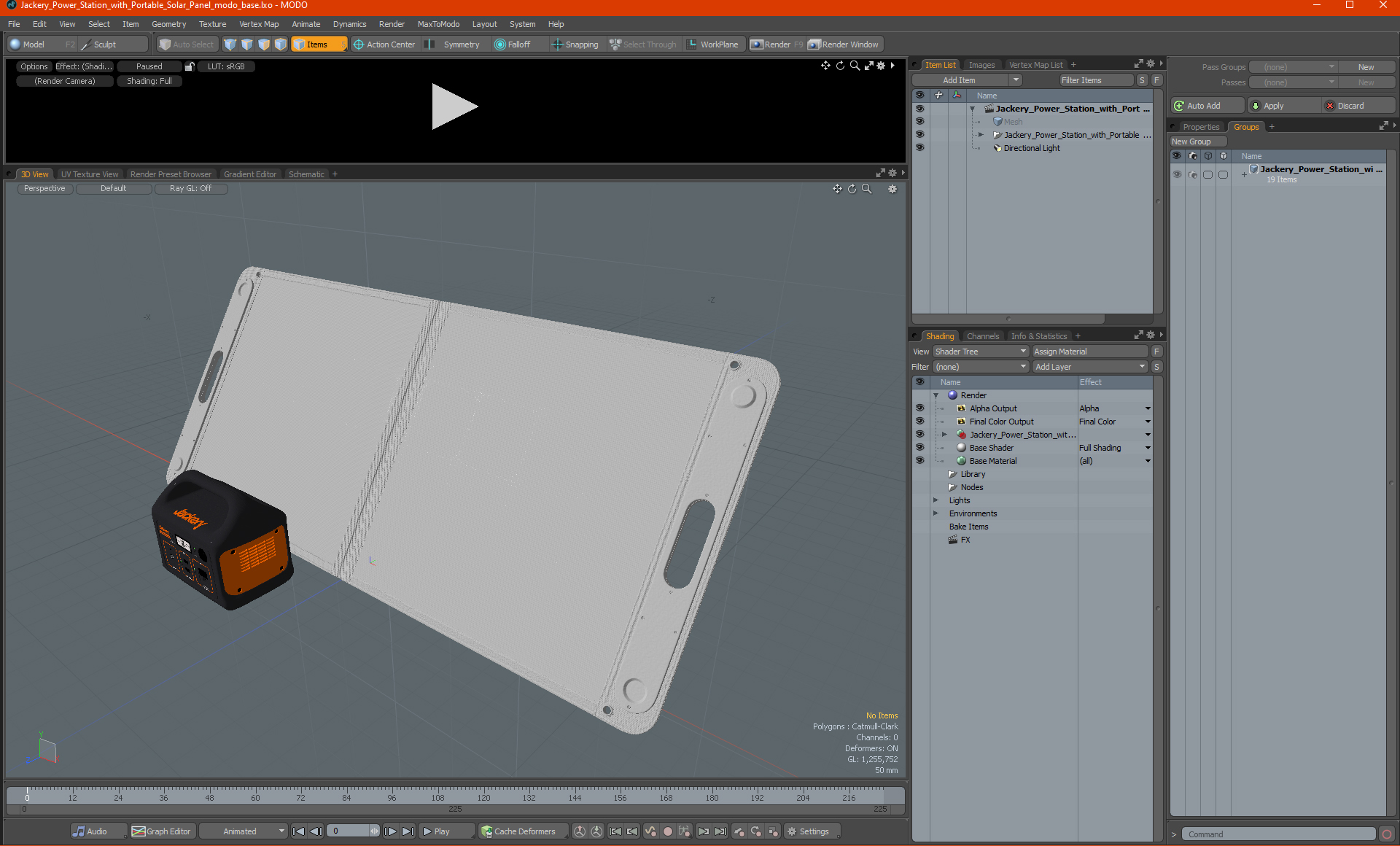This screenshot has width=1400, height=846.
Task: Click the Falloff icon
Action: [499, 44]
